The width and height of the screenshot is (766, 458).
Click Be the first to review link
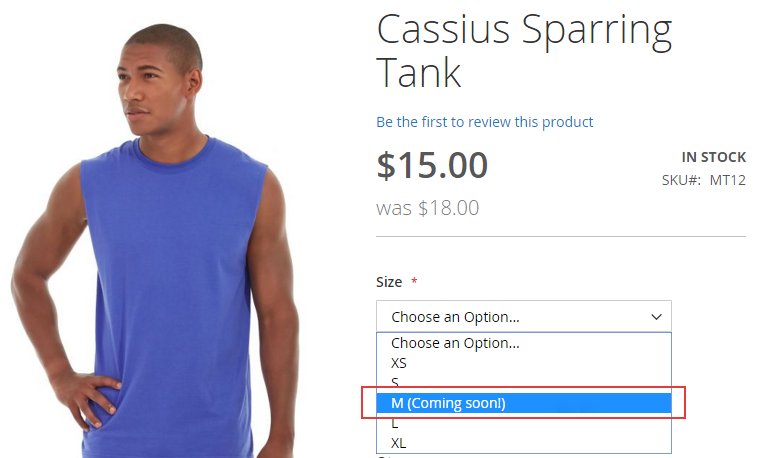[484, 122]
